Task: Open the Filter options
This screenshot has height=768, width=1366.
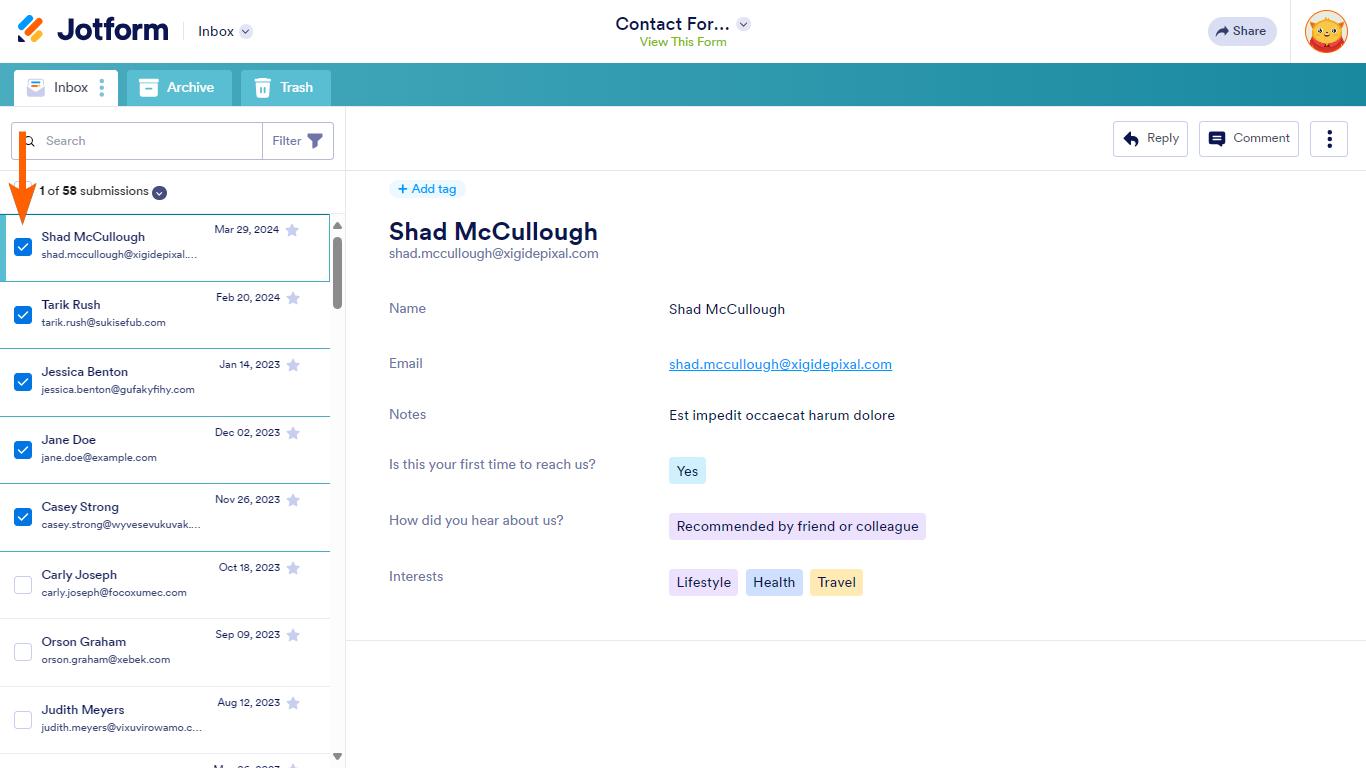Action: pyautogui.click(x=298, y=141)
